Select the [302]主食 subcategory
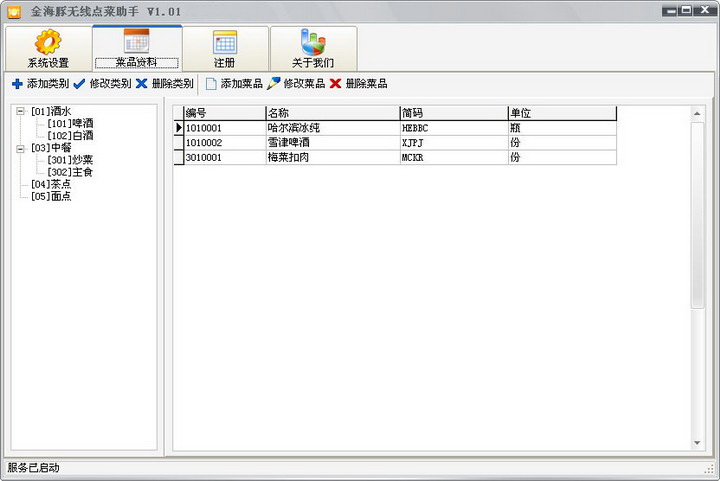Screen dimensions: 720x481 pyautogui.click(x=70, y=172)
